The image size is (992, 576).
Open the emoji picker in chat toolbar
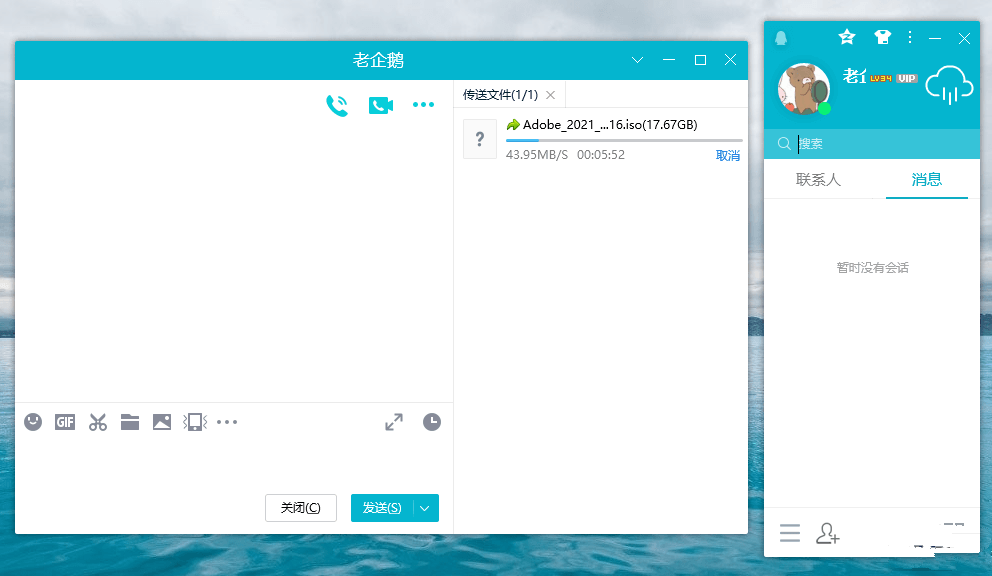pyautogui.click(x=33, y=422)
